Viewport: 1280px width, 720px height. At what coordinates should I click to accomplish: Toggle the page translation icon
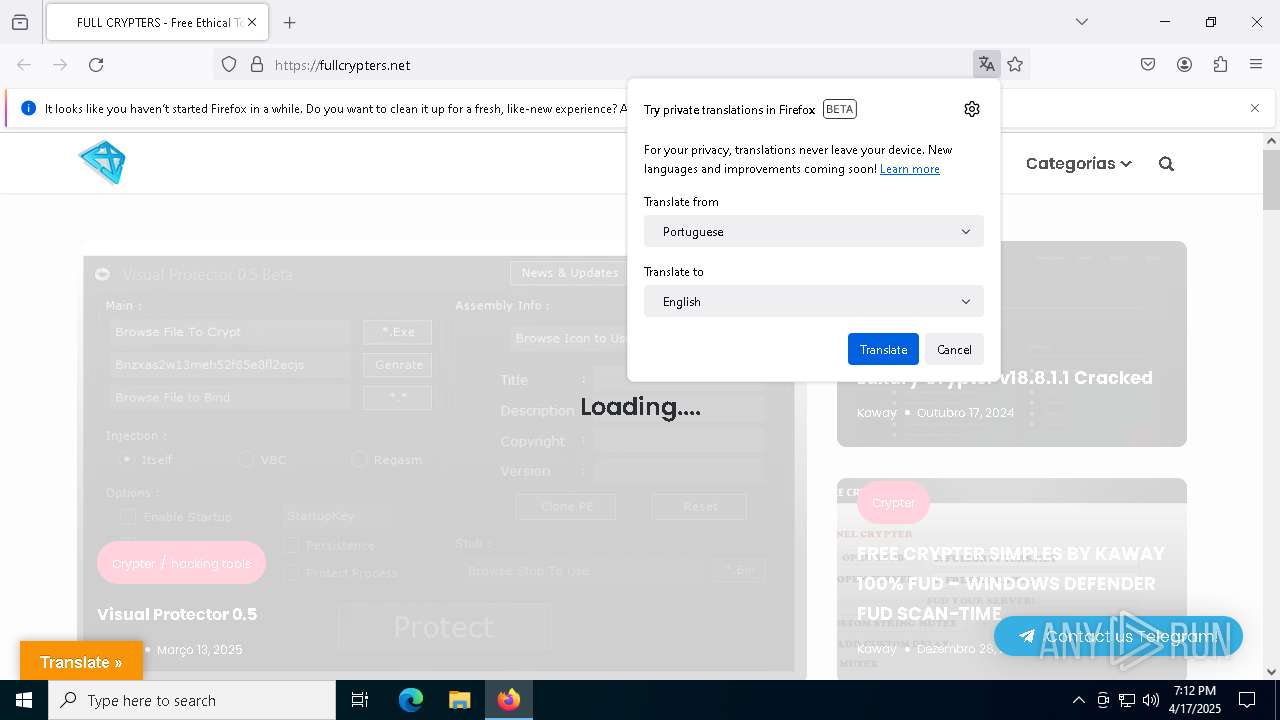[986, 65]
